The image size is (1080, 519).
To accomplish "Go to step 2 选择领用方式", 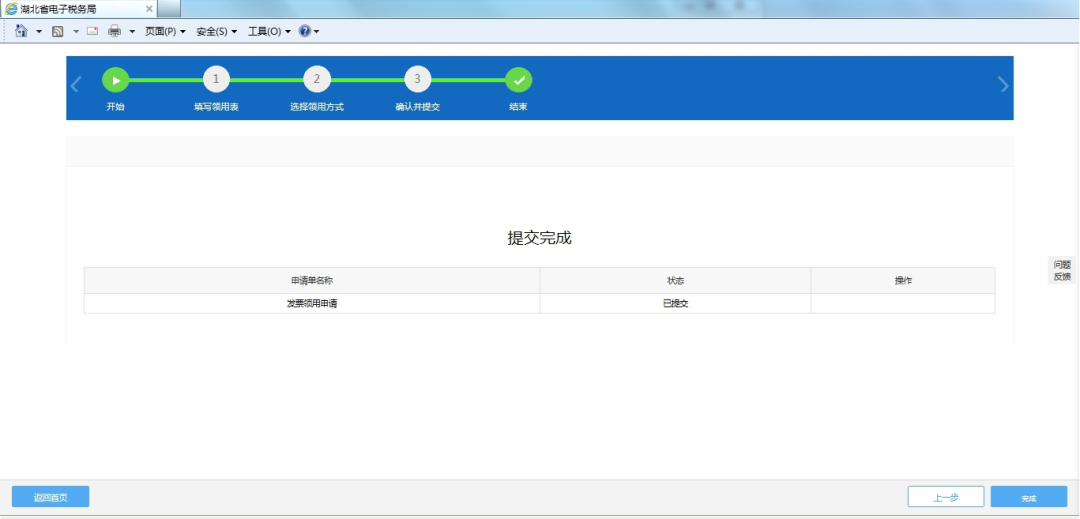I will point(317,79).
